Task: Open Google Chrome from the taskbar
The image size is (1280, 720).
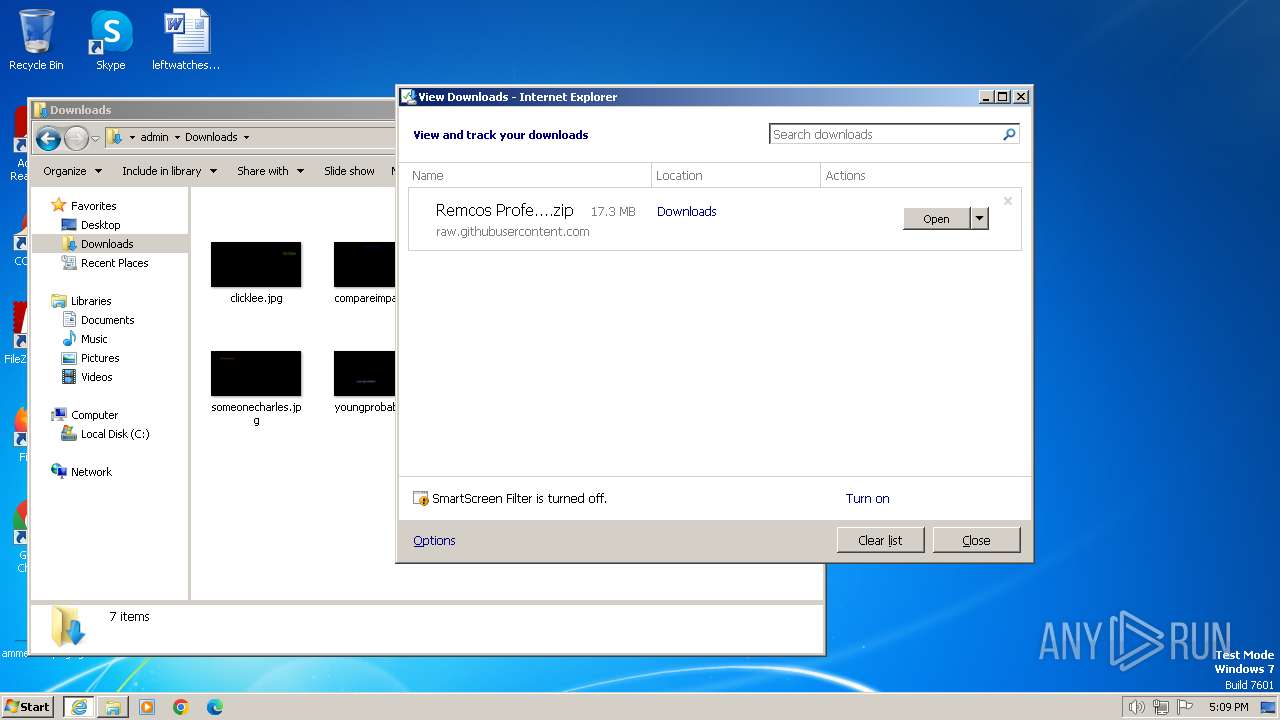Action: 180,707
